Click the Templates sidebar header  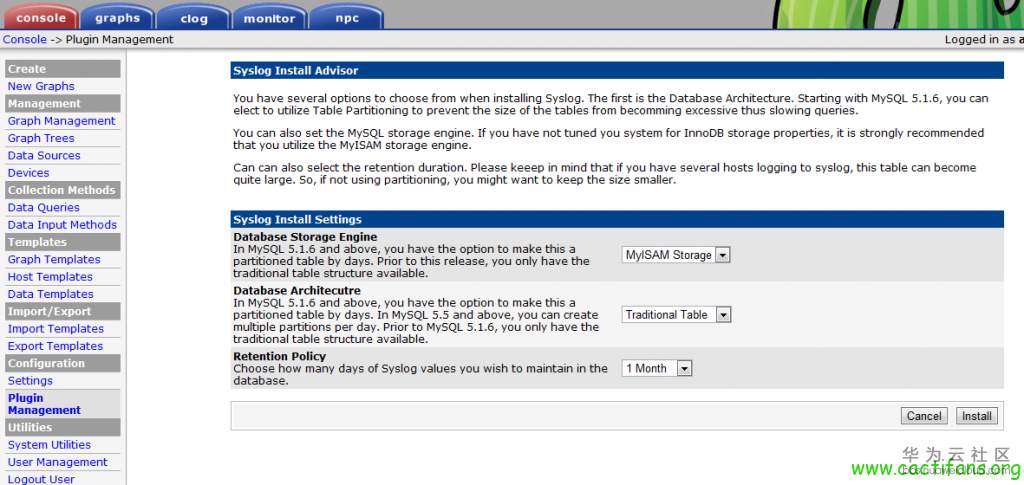click(x=63, y=242)
